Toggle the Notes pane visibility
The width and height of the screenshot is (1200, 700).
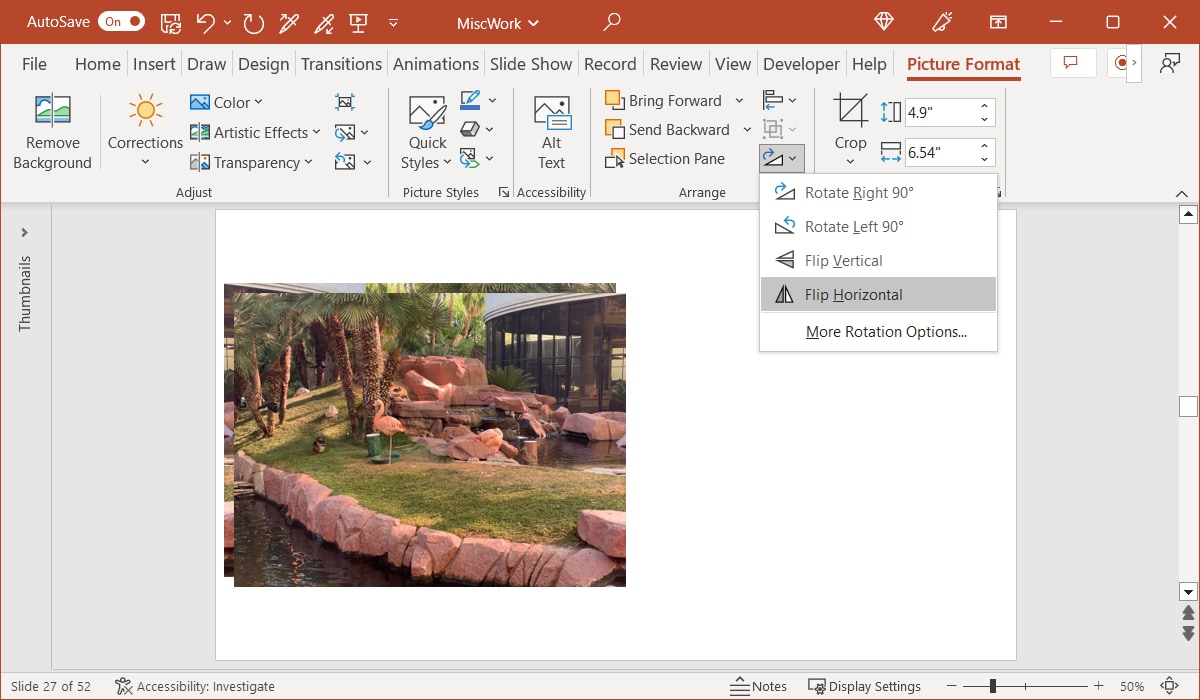[x=759, y=686]
